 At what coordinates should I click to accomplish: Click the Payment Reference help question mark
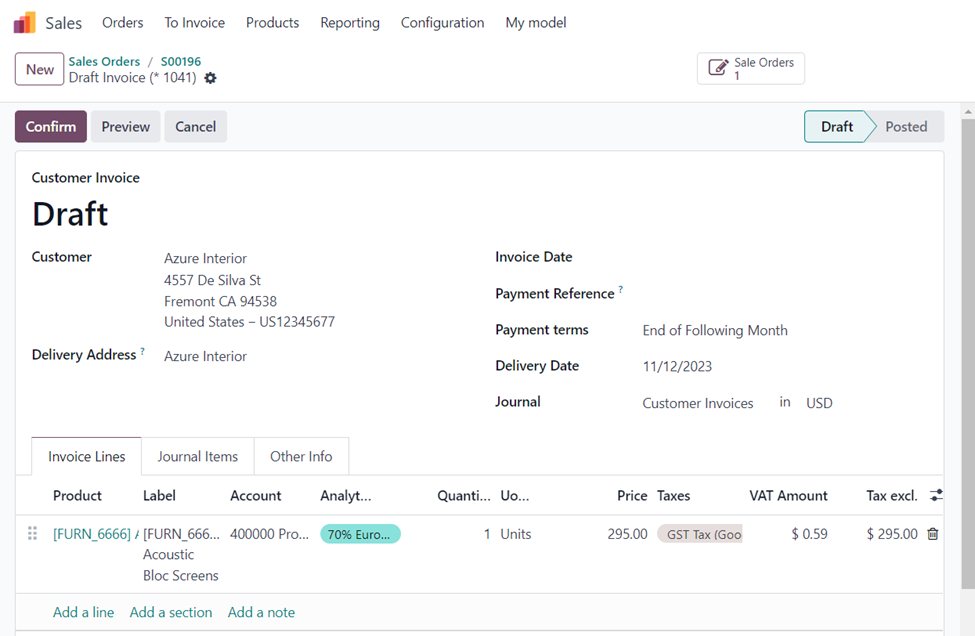[621, 290]
